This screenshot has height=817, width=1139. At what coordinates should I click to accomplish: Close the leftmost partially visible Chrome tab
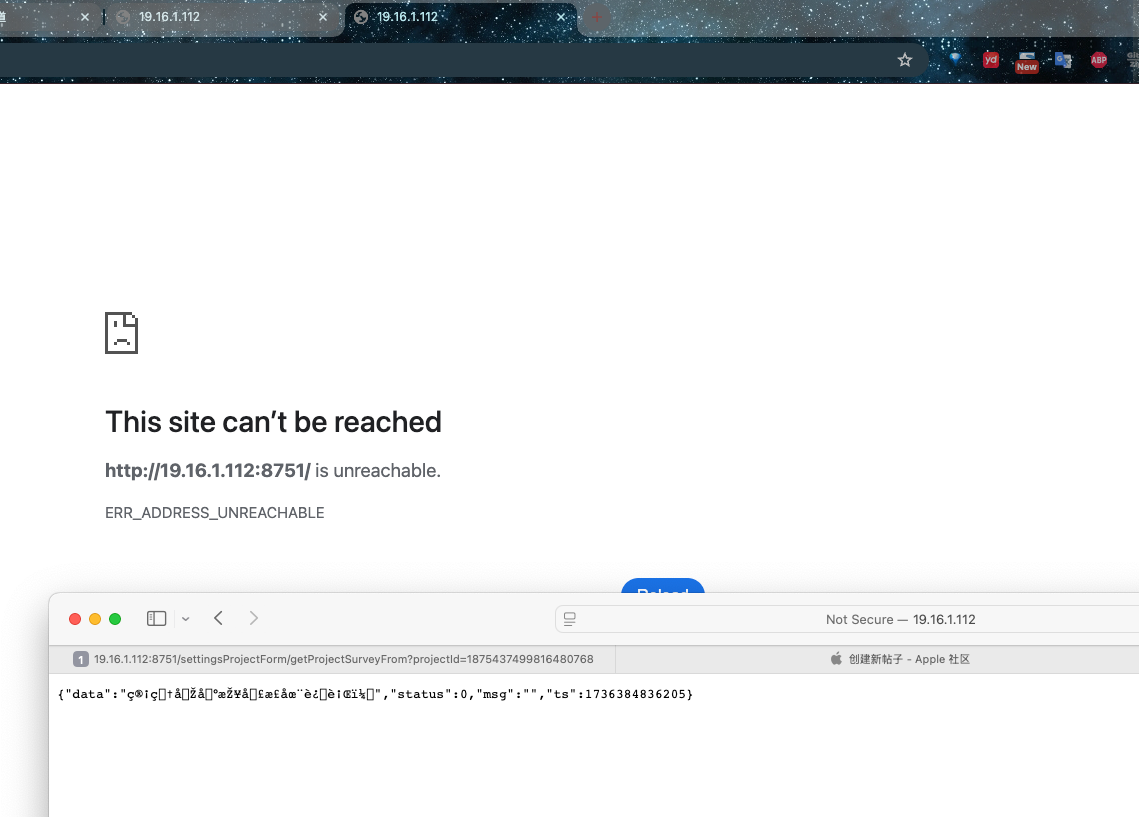pyautogui.click(x=85, y=17)
